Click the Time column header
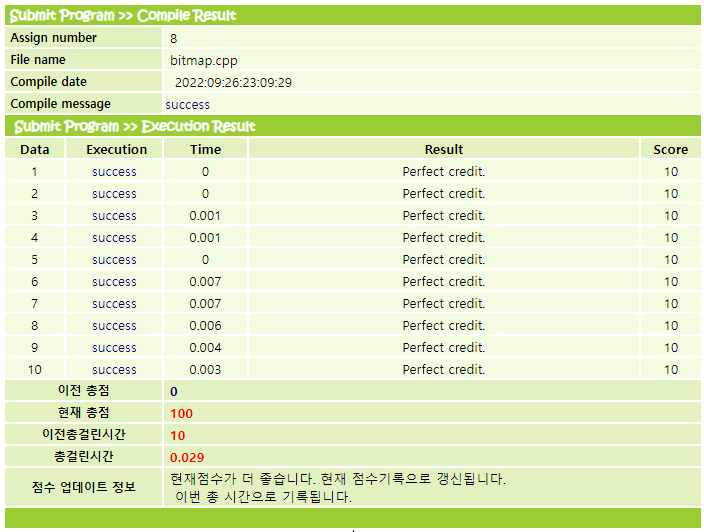 point(205,149)
